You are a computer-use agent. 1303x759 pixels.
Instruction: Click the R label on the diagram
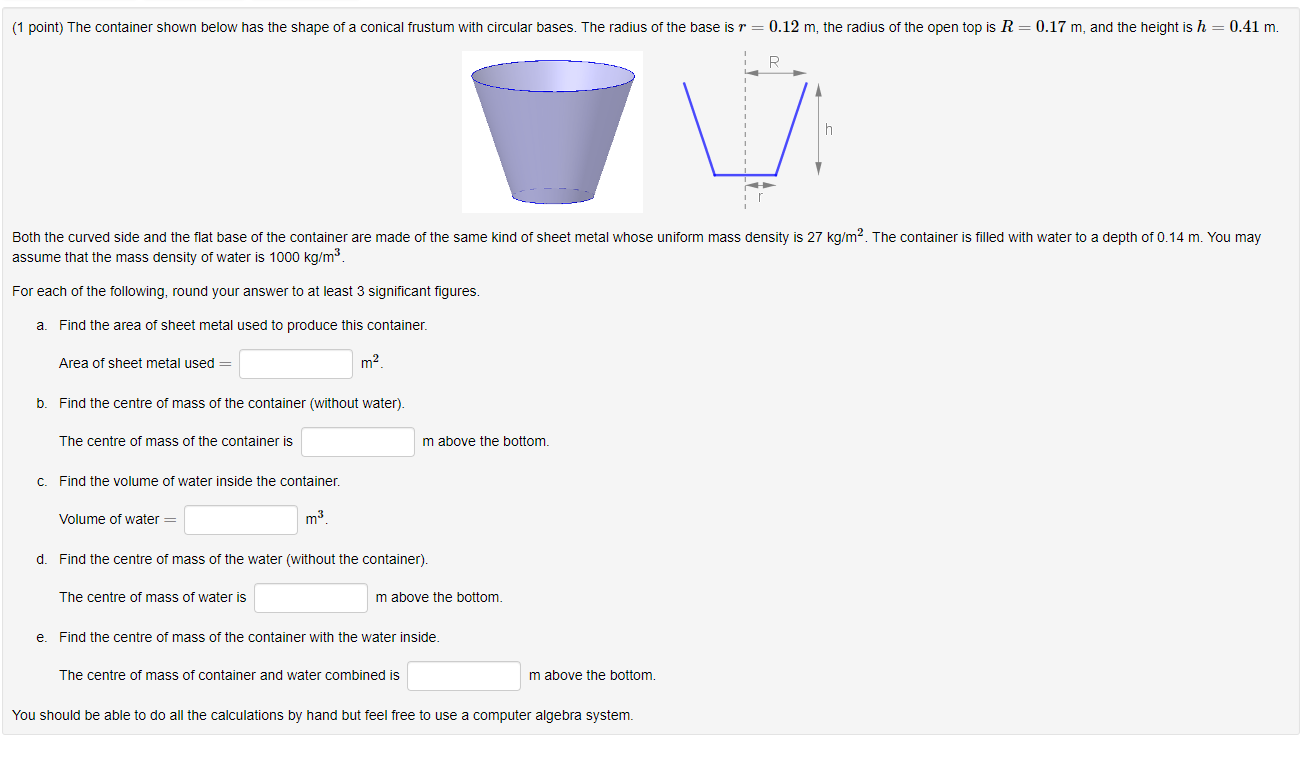[773, 62]
